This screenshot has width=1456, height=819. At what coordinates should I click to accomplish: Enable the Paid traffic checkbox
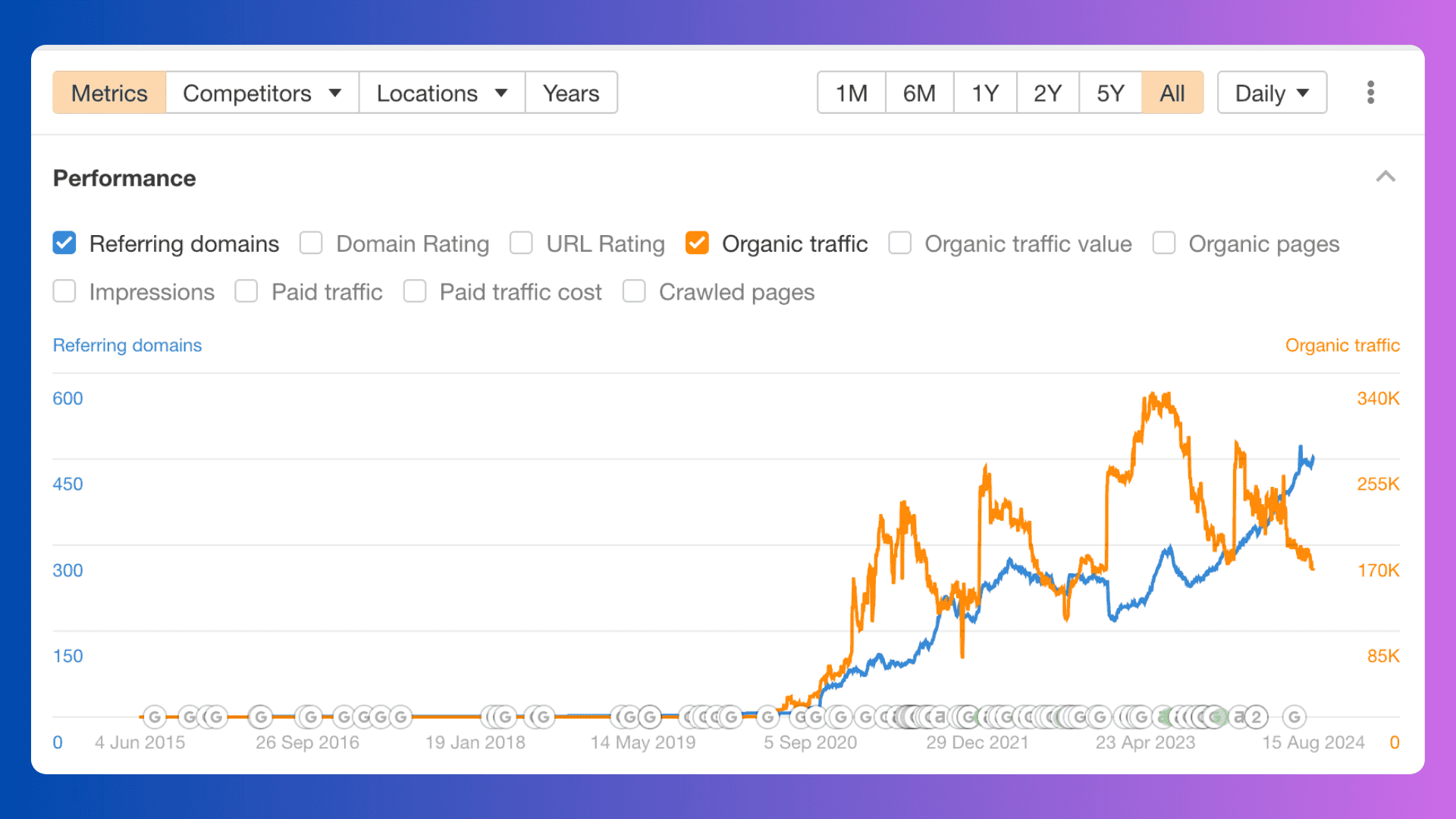click(246, 291)
